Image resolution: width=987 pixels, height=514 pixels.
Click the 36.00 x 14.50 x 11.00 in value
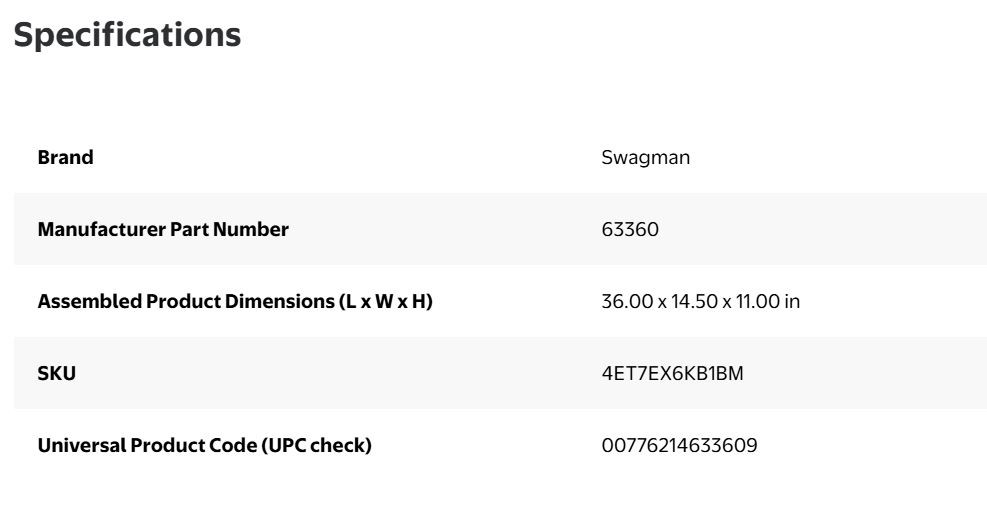tap(701, 301)
